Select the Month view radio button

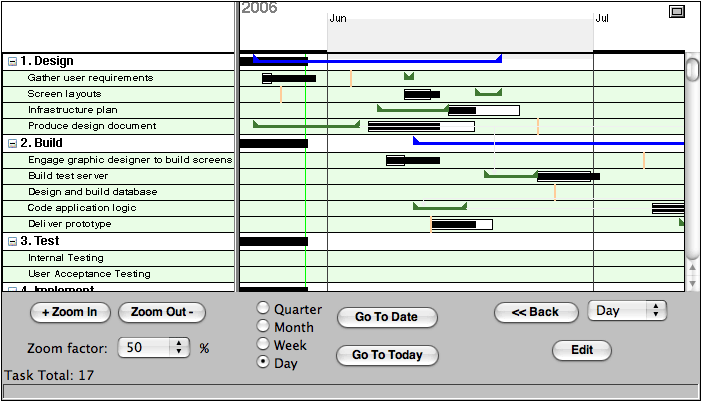(x=263, y=326)
